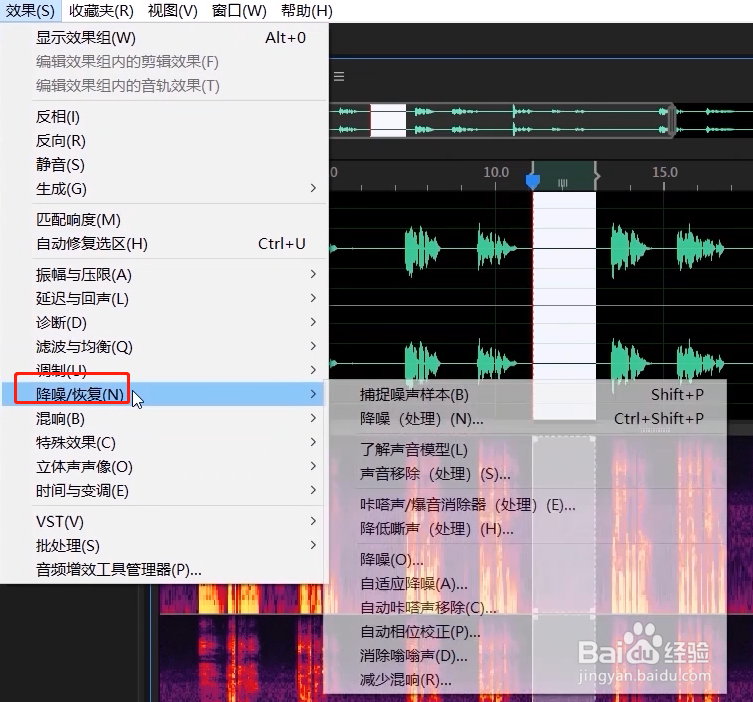Choose 自动咔嗒声移除(C)...
The image size is (753, 702).
[x=526, y=608]
